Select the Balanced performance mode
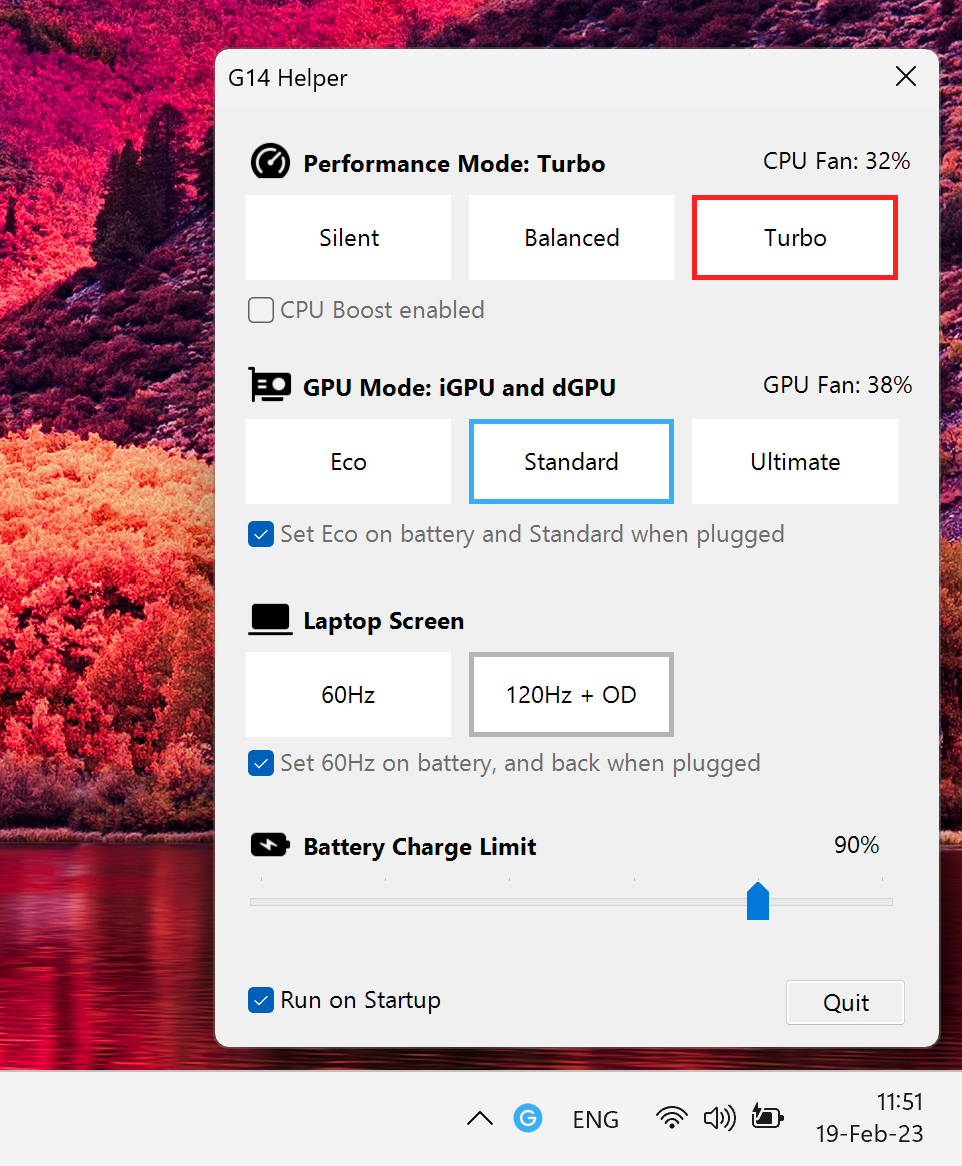 (571, 238)
